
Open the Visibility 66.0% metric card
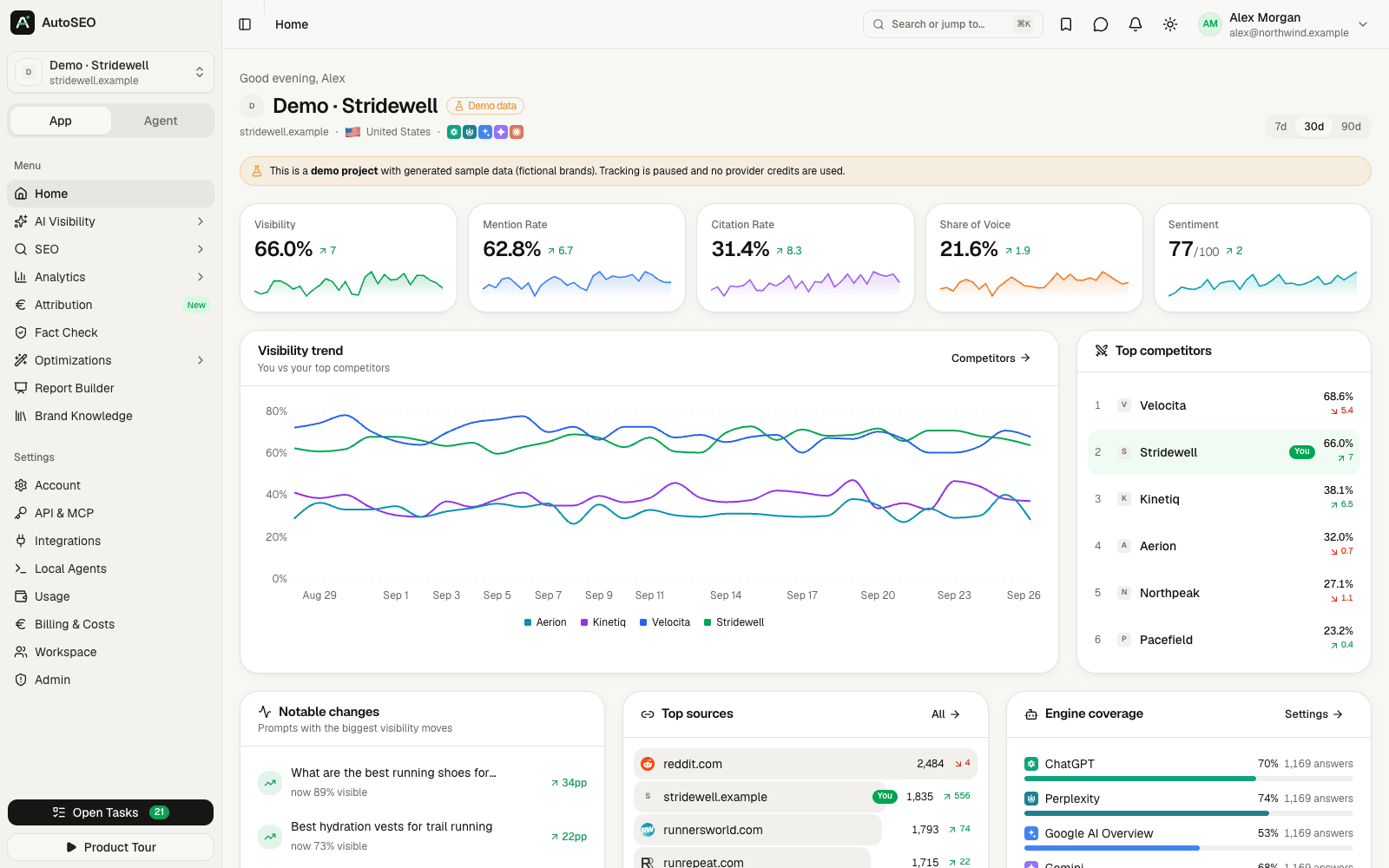coord(348,258)
